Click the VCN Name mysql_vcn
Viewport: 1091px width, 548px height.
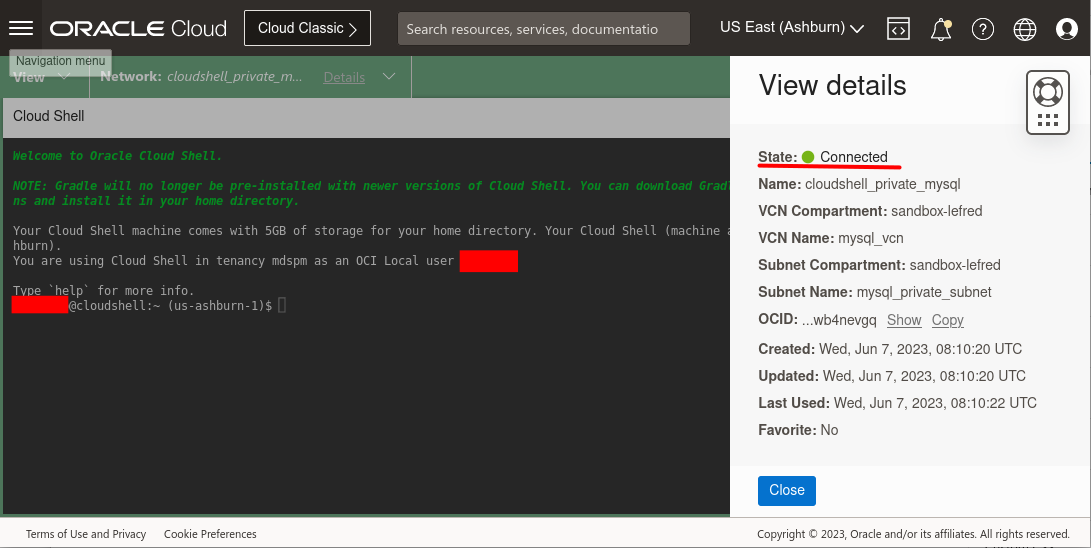click(x=870, y=238)
